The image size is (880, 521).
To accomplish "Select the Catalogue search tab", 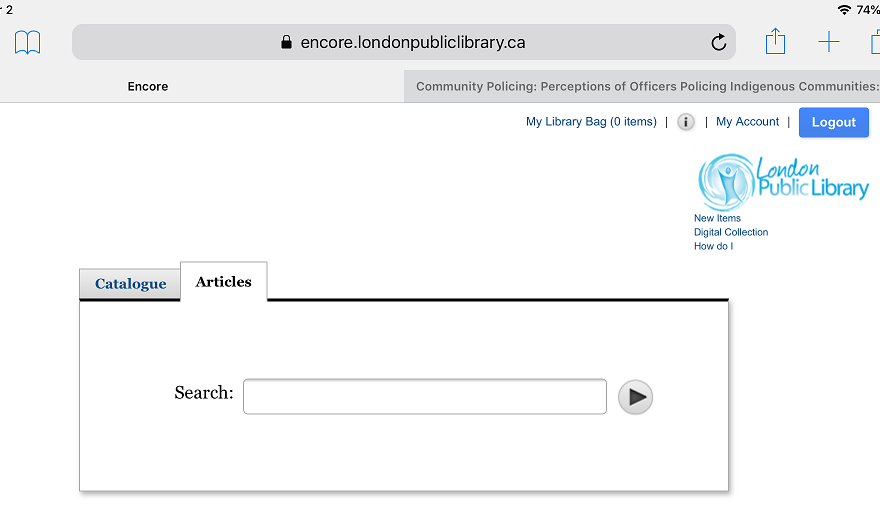I will pos(130,284).
